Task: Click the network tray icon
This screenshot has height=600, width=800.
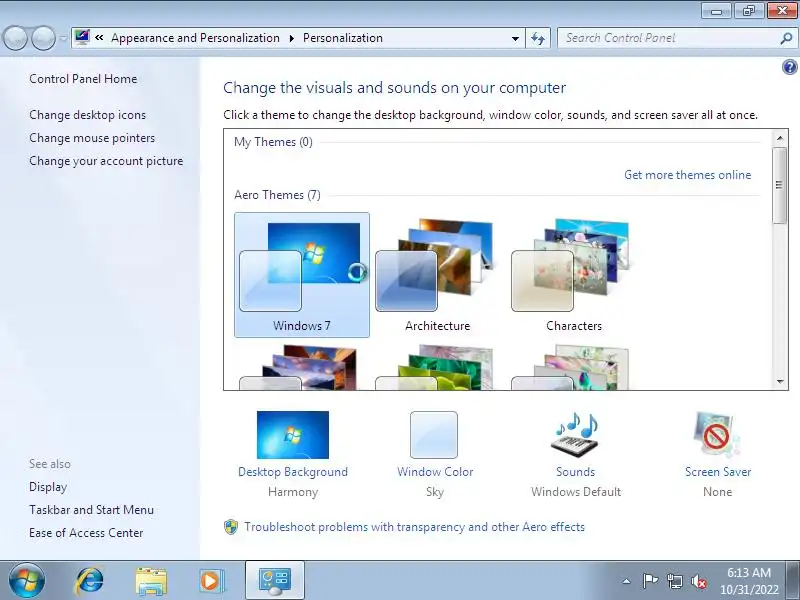Action: pos(674,581)
